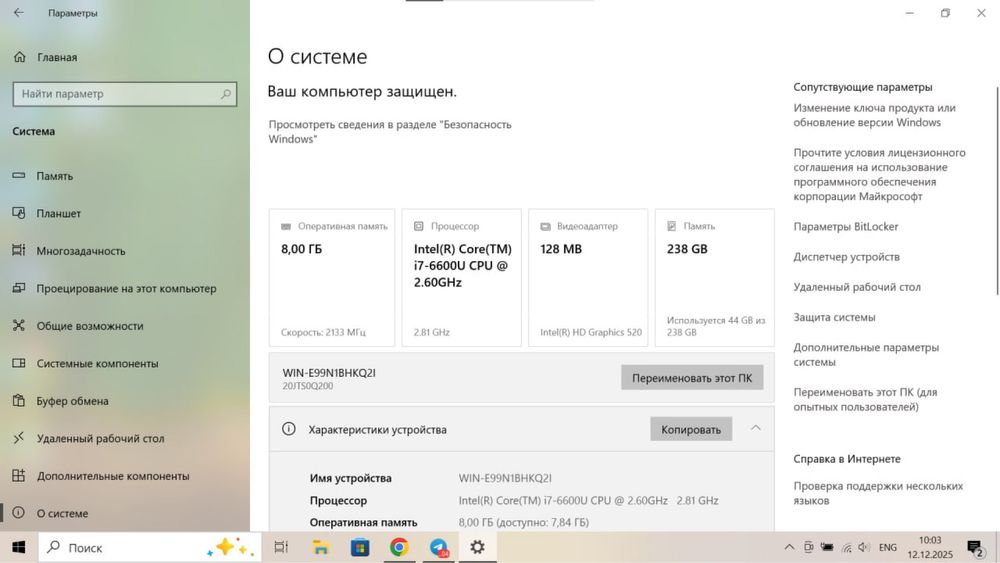Open Параметры BitLocker link
1000x563 pixels.
tap(846, 226)
